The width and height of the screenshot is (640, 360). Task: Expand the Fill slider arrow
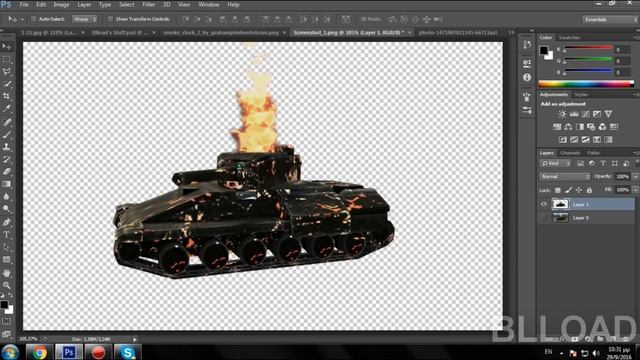(x=635, y=190)
